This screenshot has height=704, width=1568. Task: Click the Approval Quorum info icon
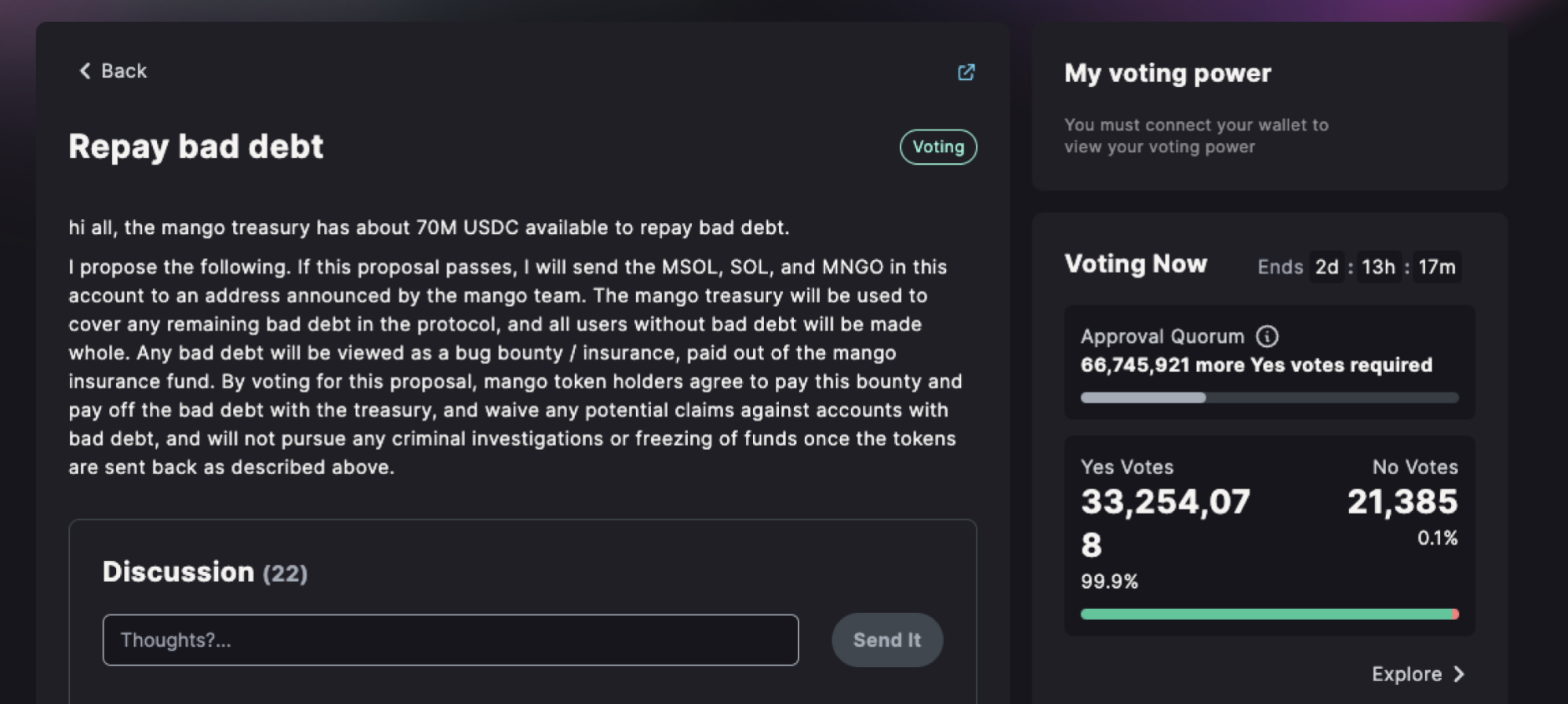tap(1267, 337)
